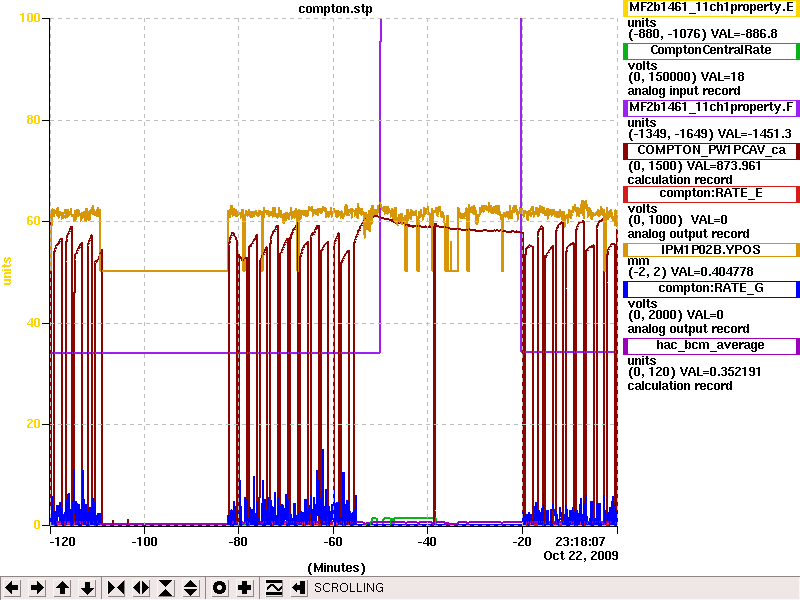Zoom out the vertical axis
800x600 pixels.
(x=191, y=588)
